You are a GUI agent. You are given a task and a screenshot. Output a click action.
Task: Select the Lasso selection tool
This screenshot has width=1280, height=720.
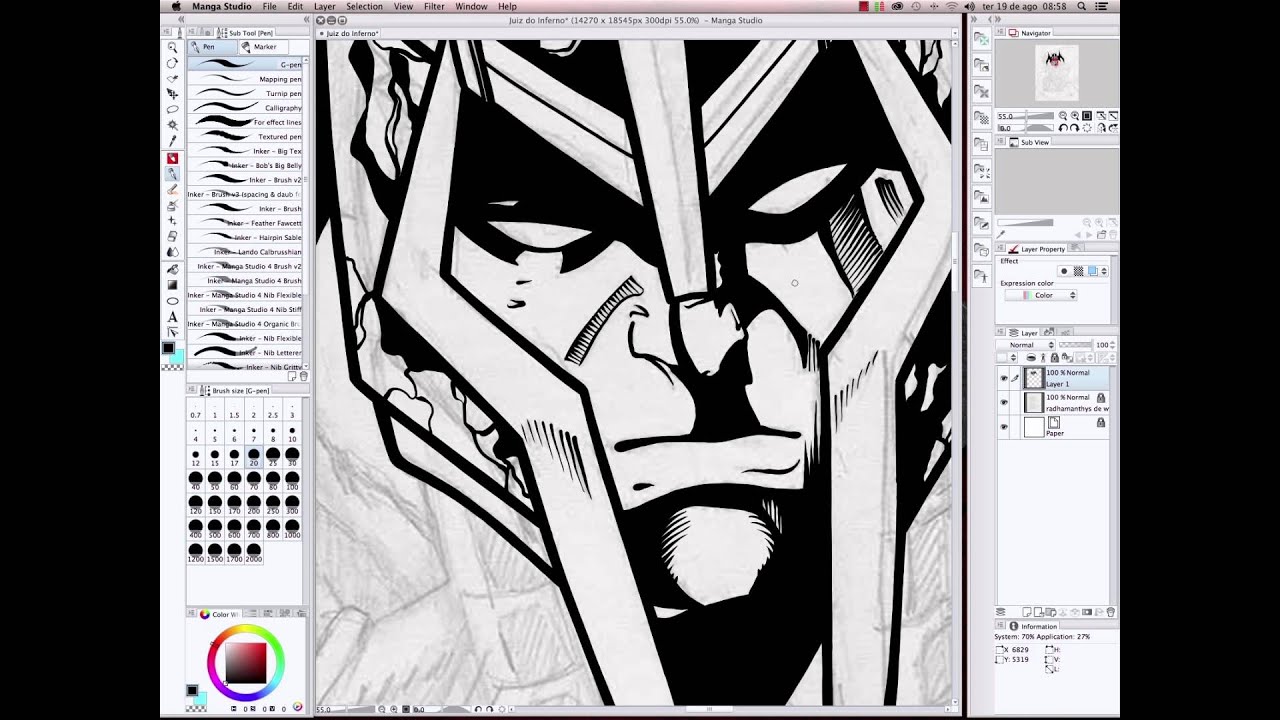click(x=173, y=109)
